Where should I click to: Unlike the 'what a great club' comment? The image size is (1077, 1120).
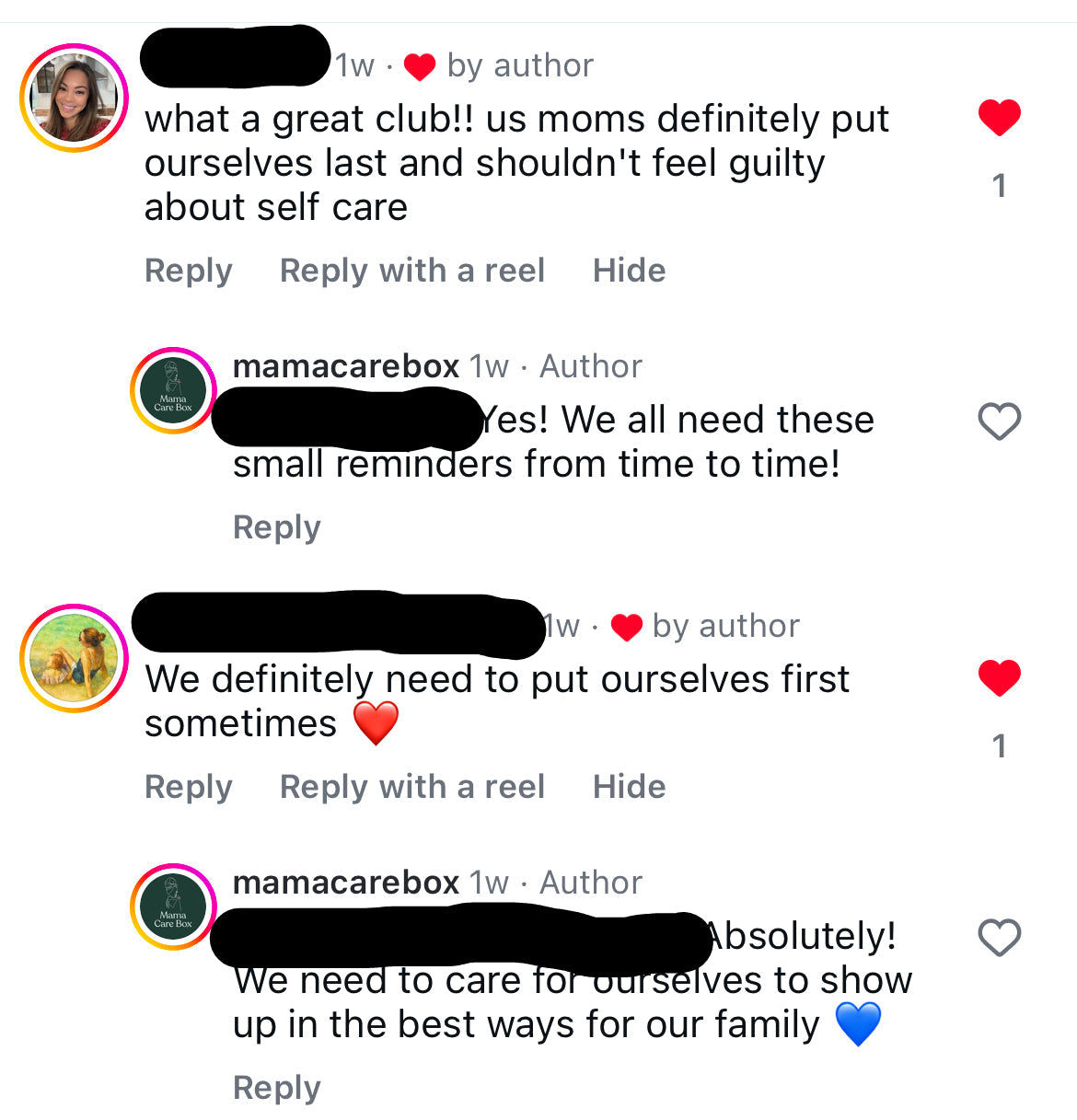(x=999, y=118)
